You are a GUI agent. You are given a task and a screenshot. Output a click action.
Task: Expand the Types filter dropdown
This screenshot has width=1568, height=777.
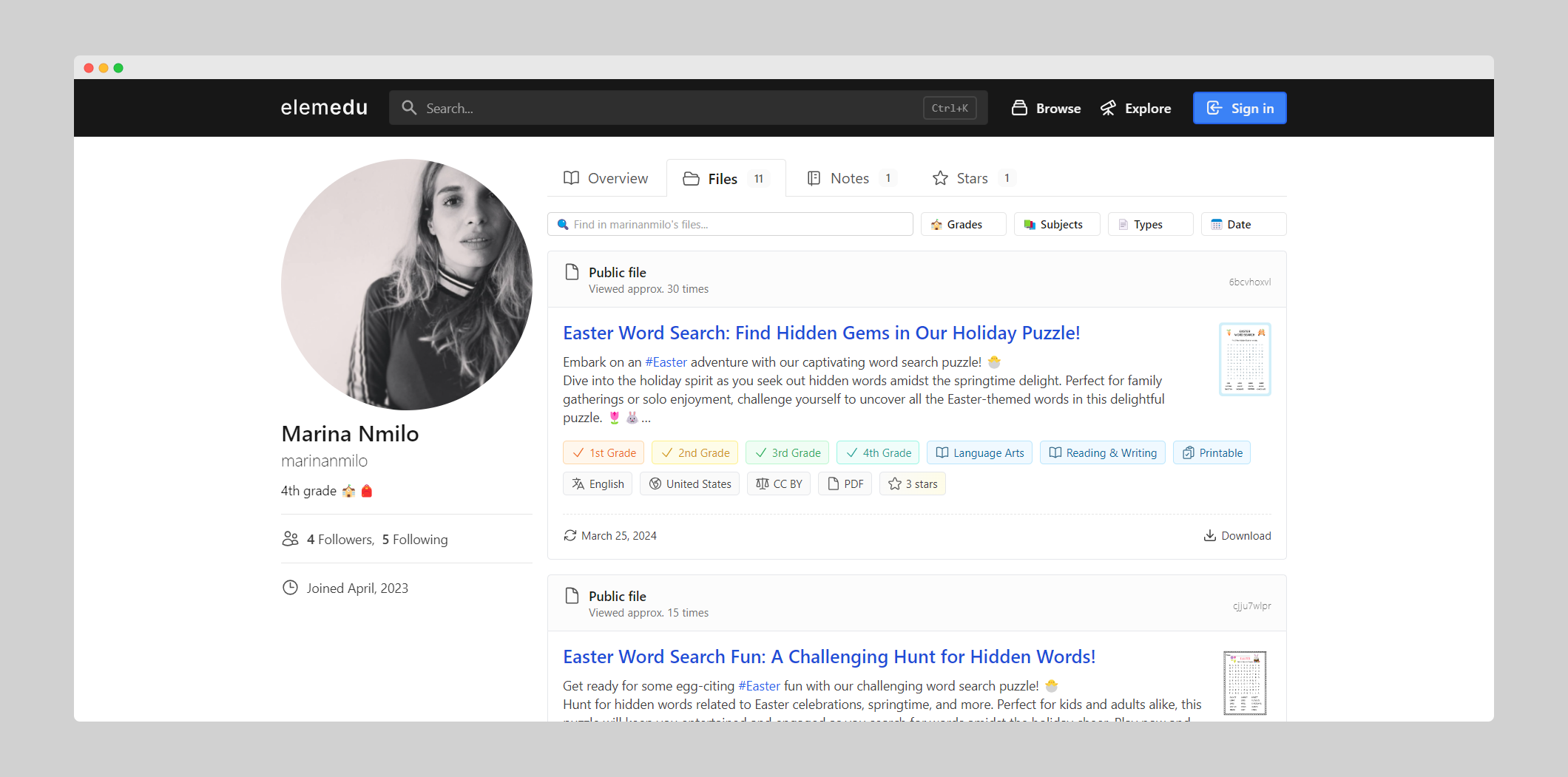(x=1150, y=224)
